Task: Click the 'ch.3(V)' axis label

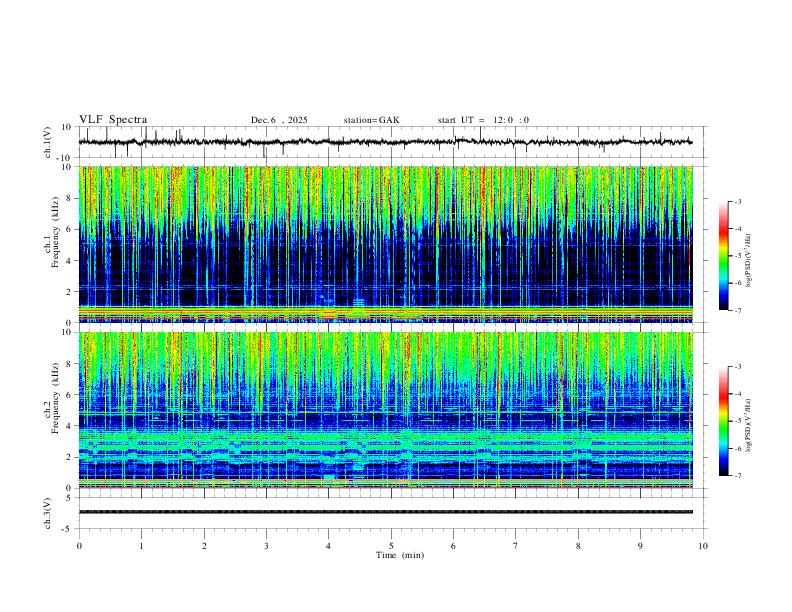Action: [48, 513]
